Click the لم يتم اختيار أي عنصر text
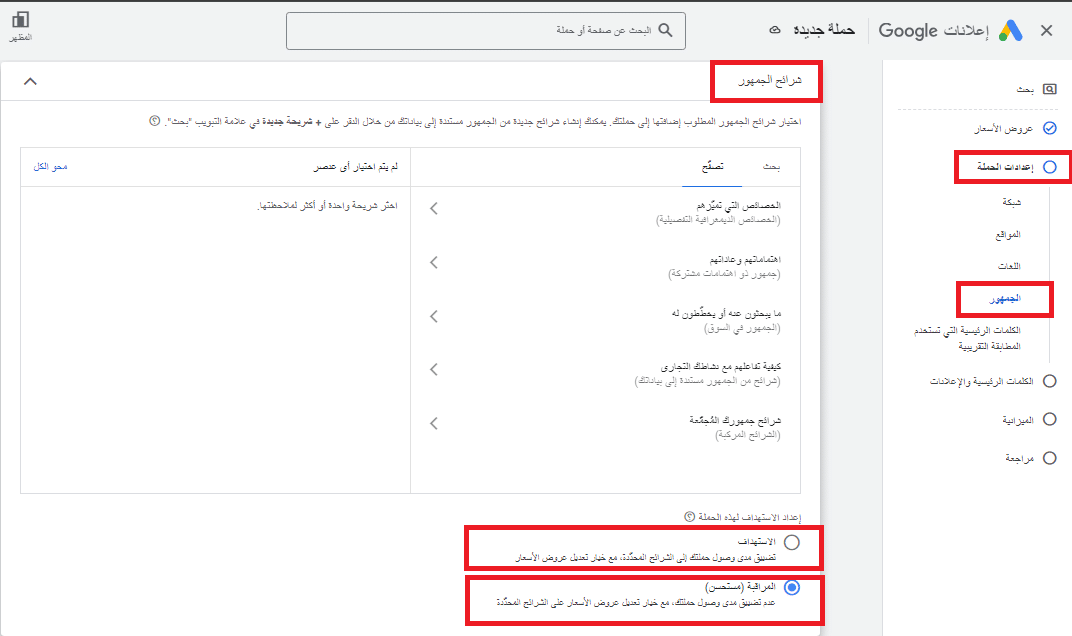 (356, 166)
